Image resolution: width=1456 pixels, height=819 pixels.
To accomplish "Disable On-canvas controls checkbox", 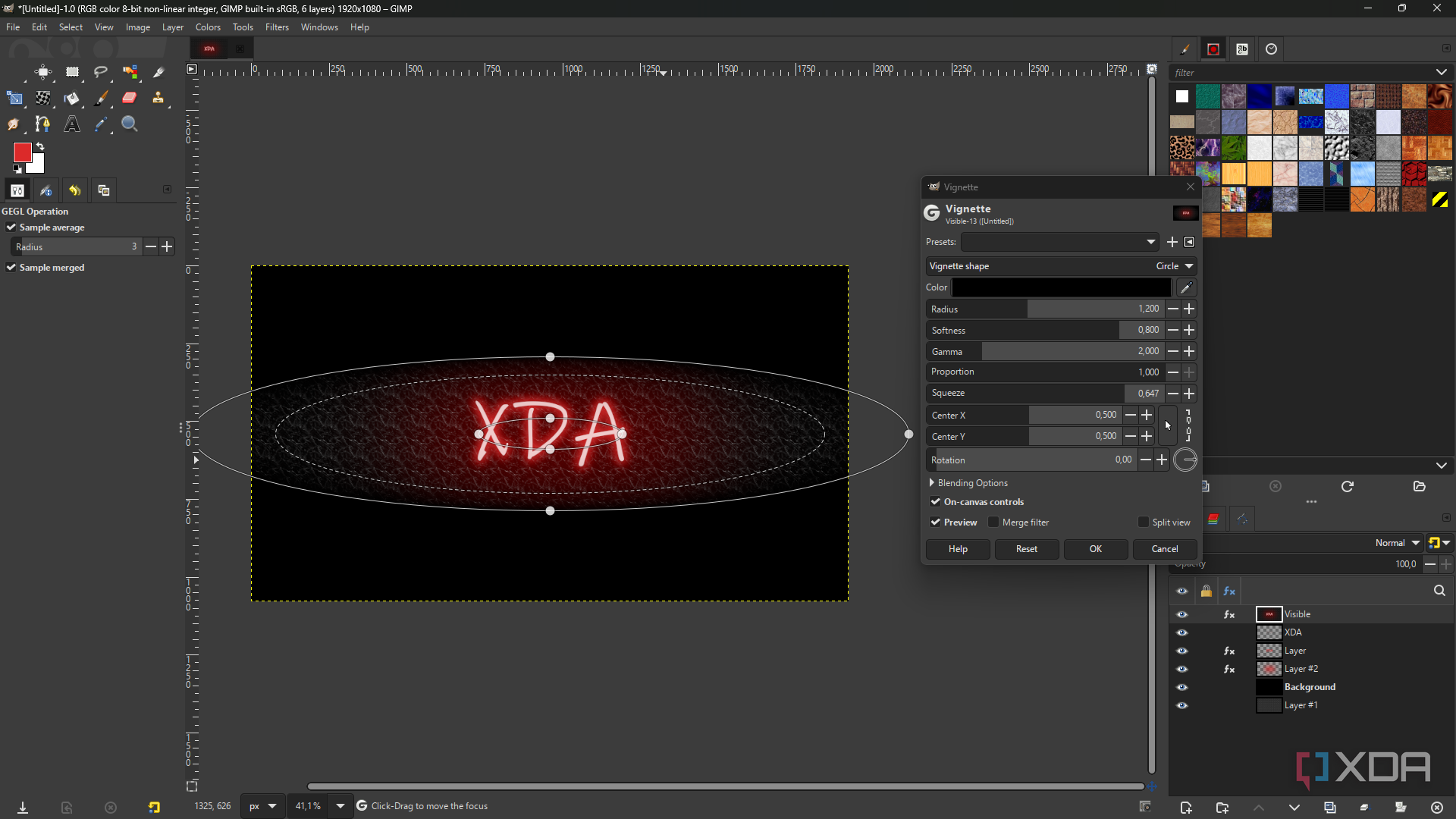I will point(936,502).
